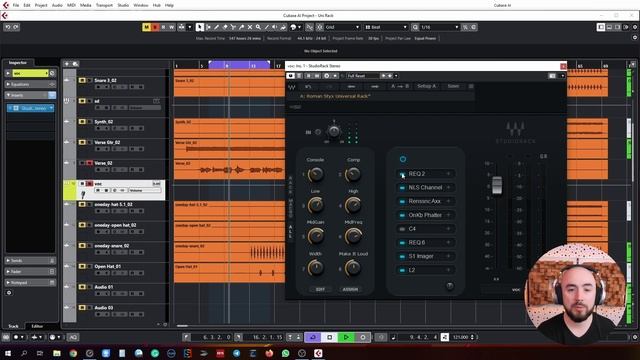Select the Glue tool

pyautogui.click(x=242, y=27)
